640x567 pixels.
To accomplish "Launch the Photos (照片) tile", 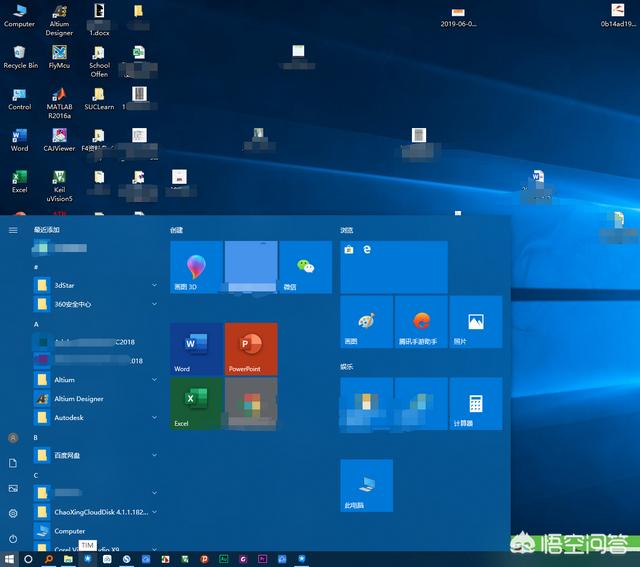I will (x=475, y=321).
